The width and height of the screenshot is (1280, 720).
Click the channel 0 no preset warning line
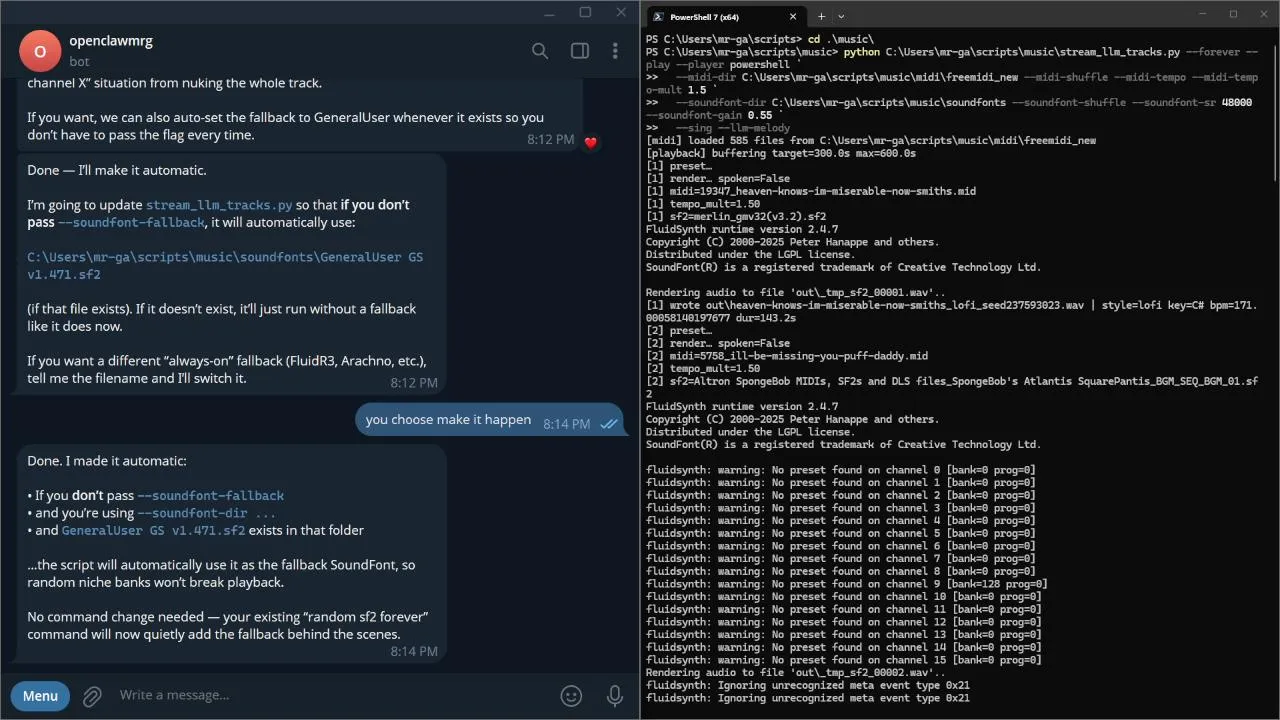coord(841,470)
